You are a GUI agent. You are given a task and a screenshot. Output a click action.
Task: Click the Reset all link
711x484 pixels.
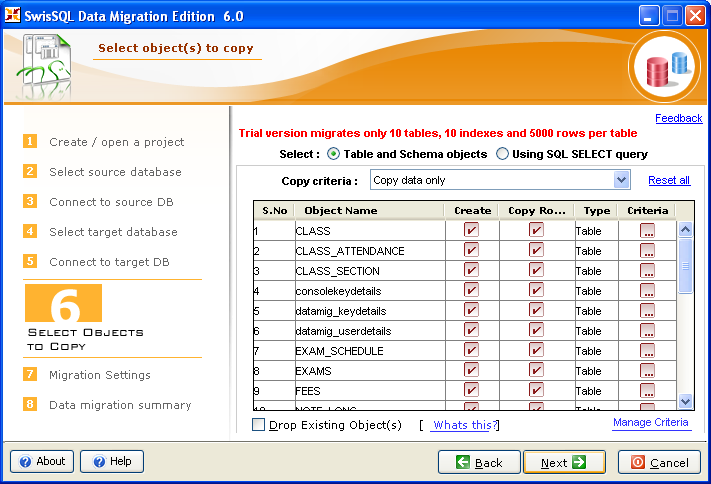(669, 180)
